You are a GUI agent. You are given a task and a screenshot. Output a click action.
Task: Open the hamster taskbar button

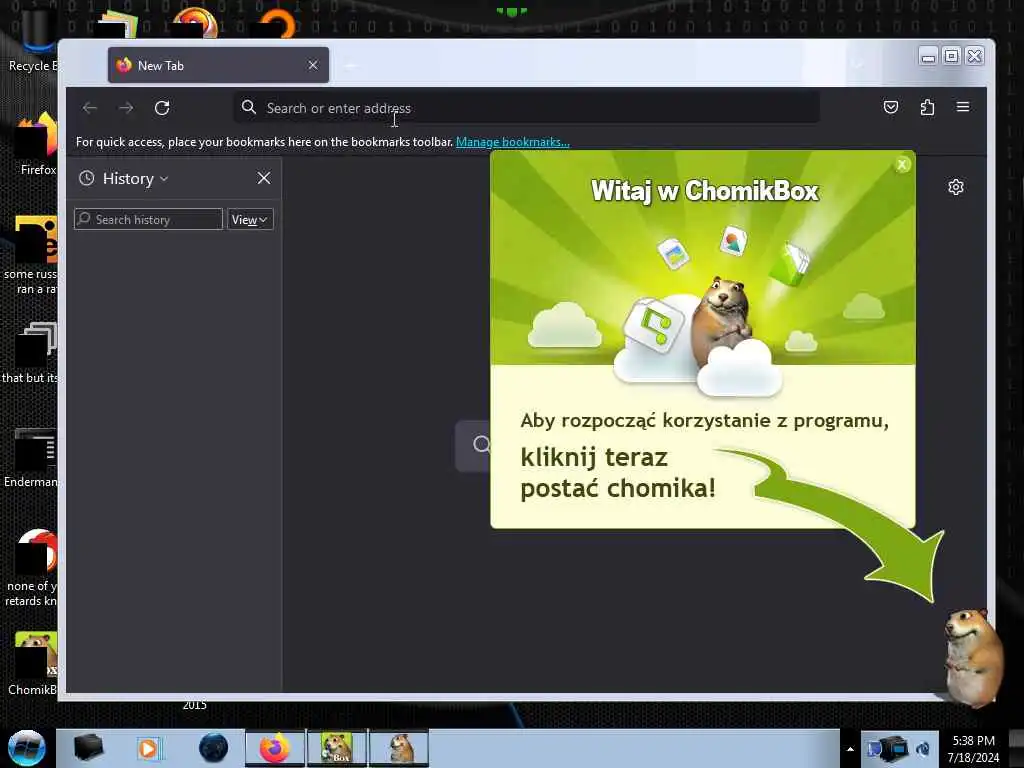click(x=399, y=748)
